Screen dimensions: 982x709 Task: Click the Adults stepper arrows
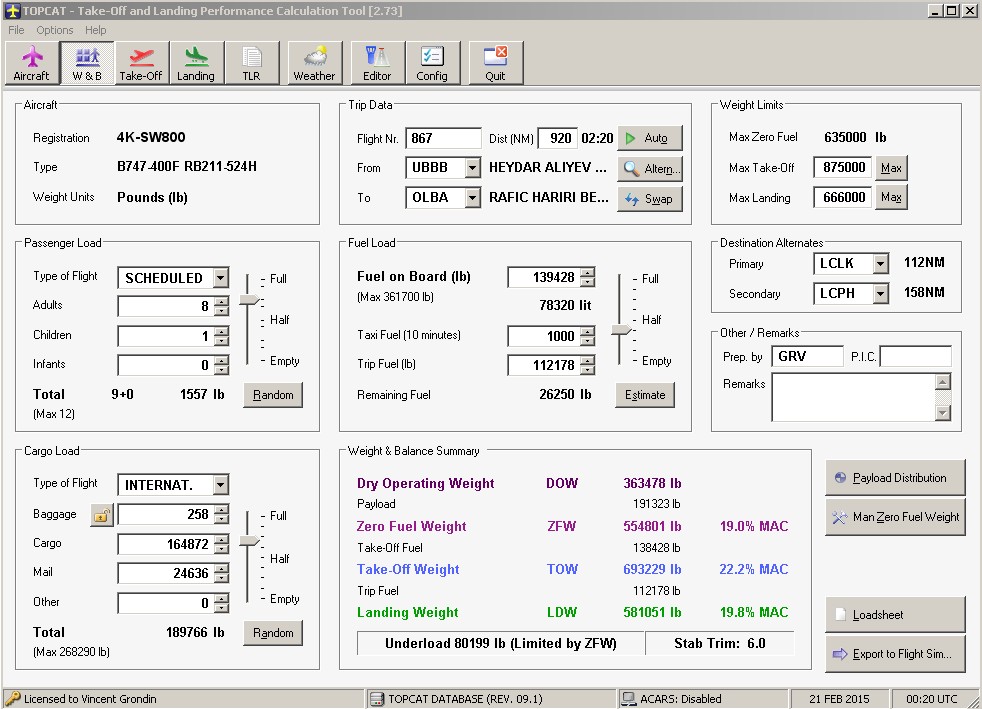tap(221, 306)
